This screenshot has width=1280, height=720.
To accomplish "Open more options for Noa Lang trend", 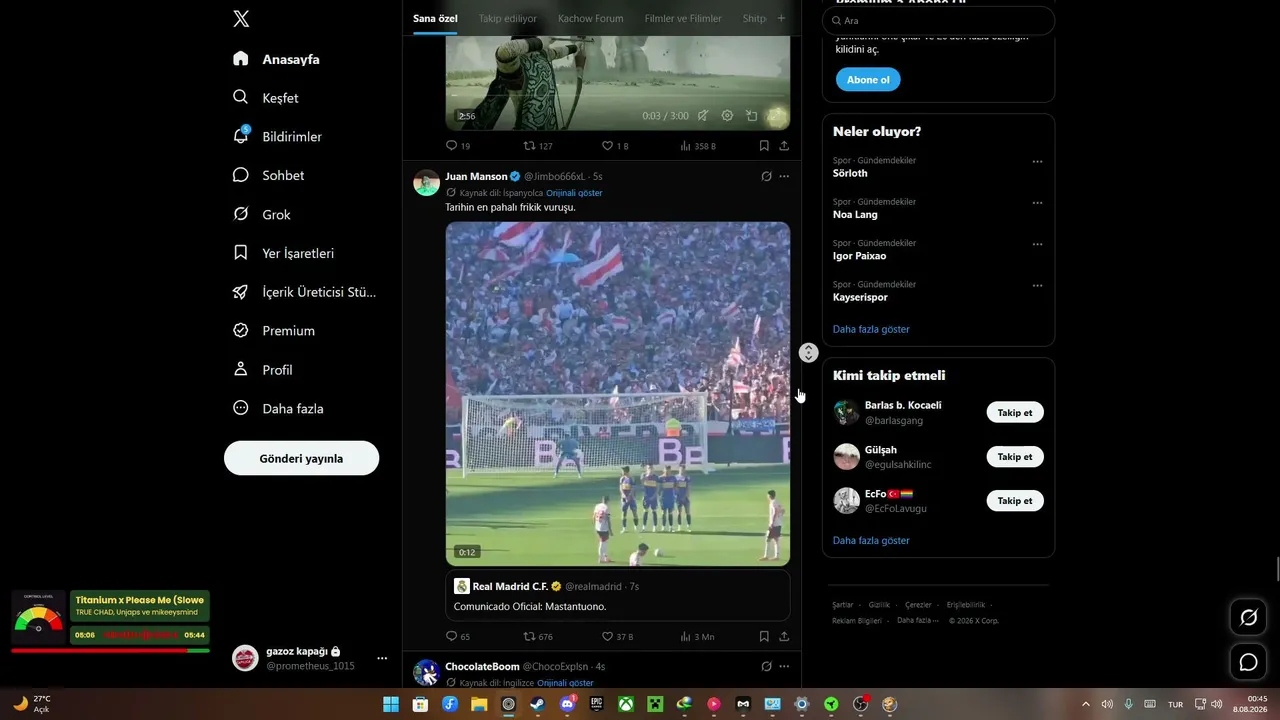I will point(1037,203).
